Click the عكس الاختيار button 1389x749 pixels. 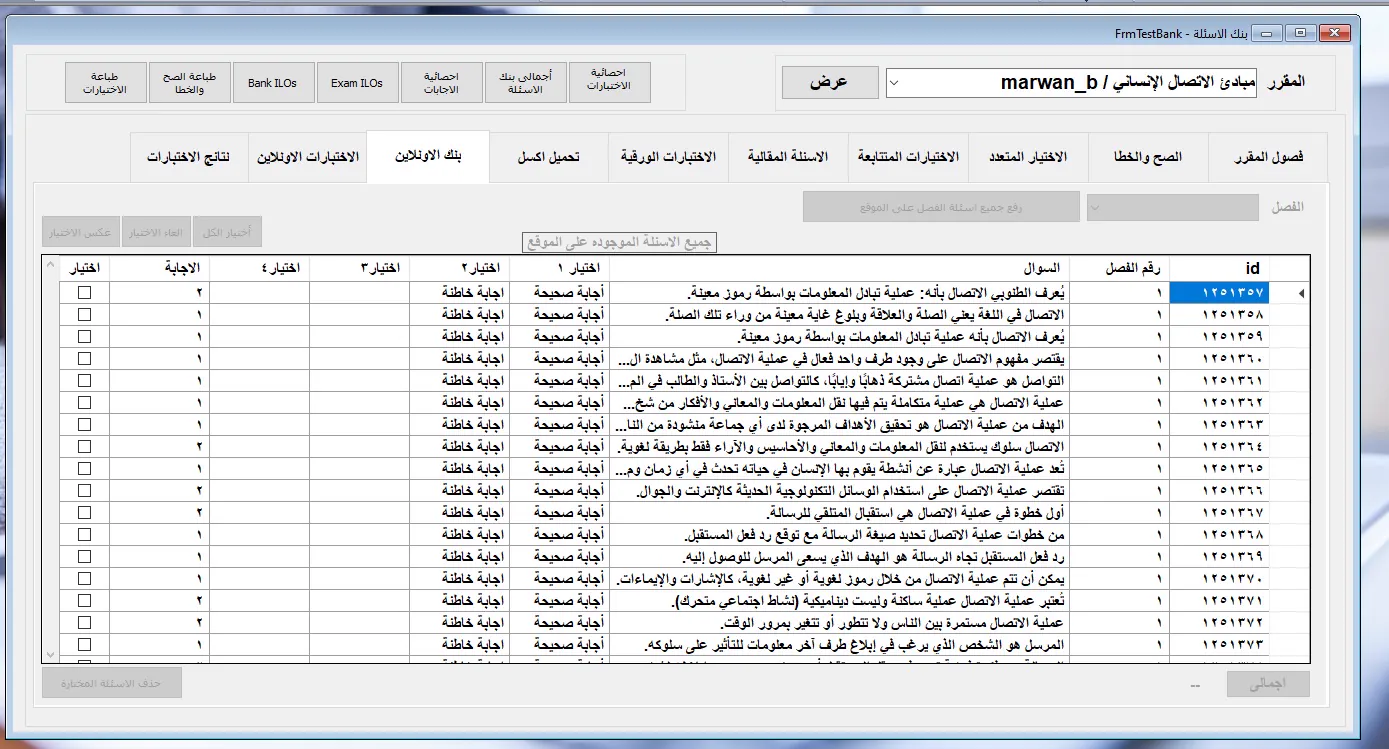(80, 232)
